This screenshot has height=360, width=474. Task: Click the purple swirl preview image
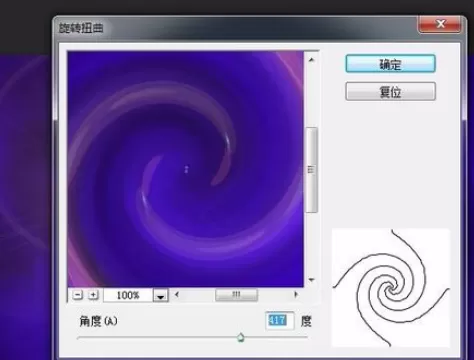[185, 169]
